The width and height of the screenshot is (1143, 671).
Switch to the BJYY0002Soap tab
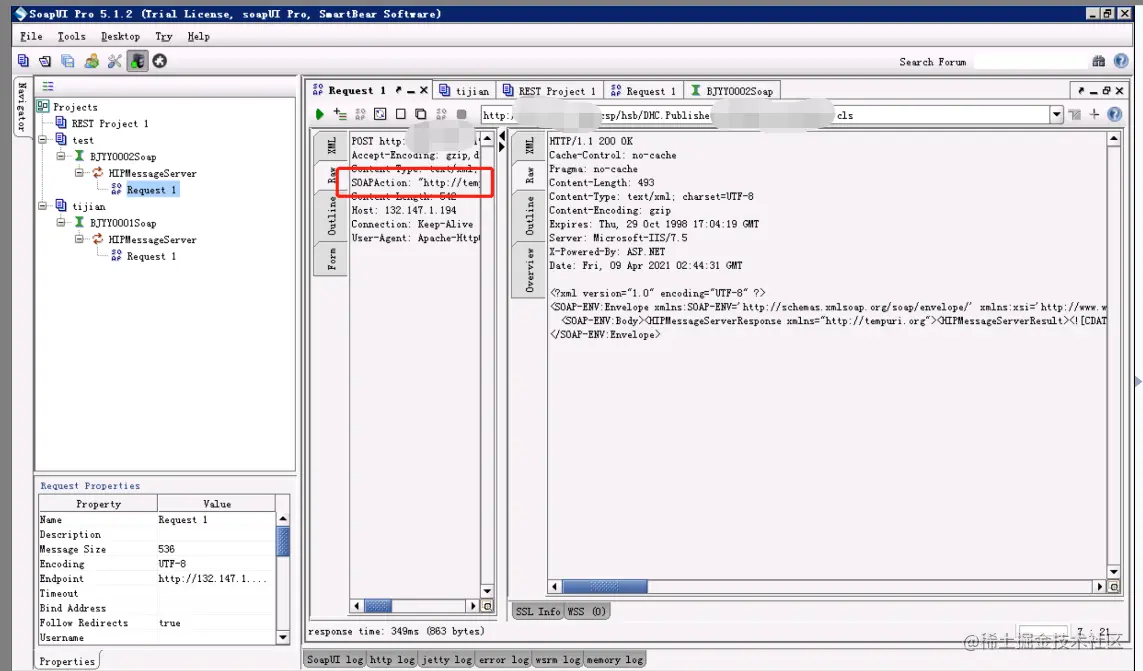tap(732, 90)
